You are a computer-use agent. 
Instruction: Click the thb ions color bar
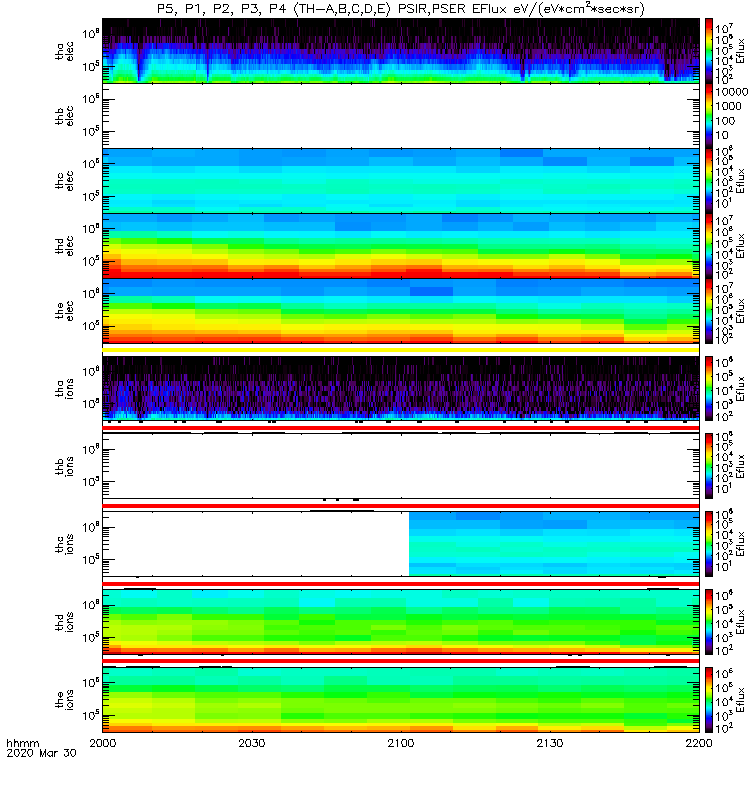pyautogui.click(x=709, y=466)
